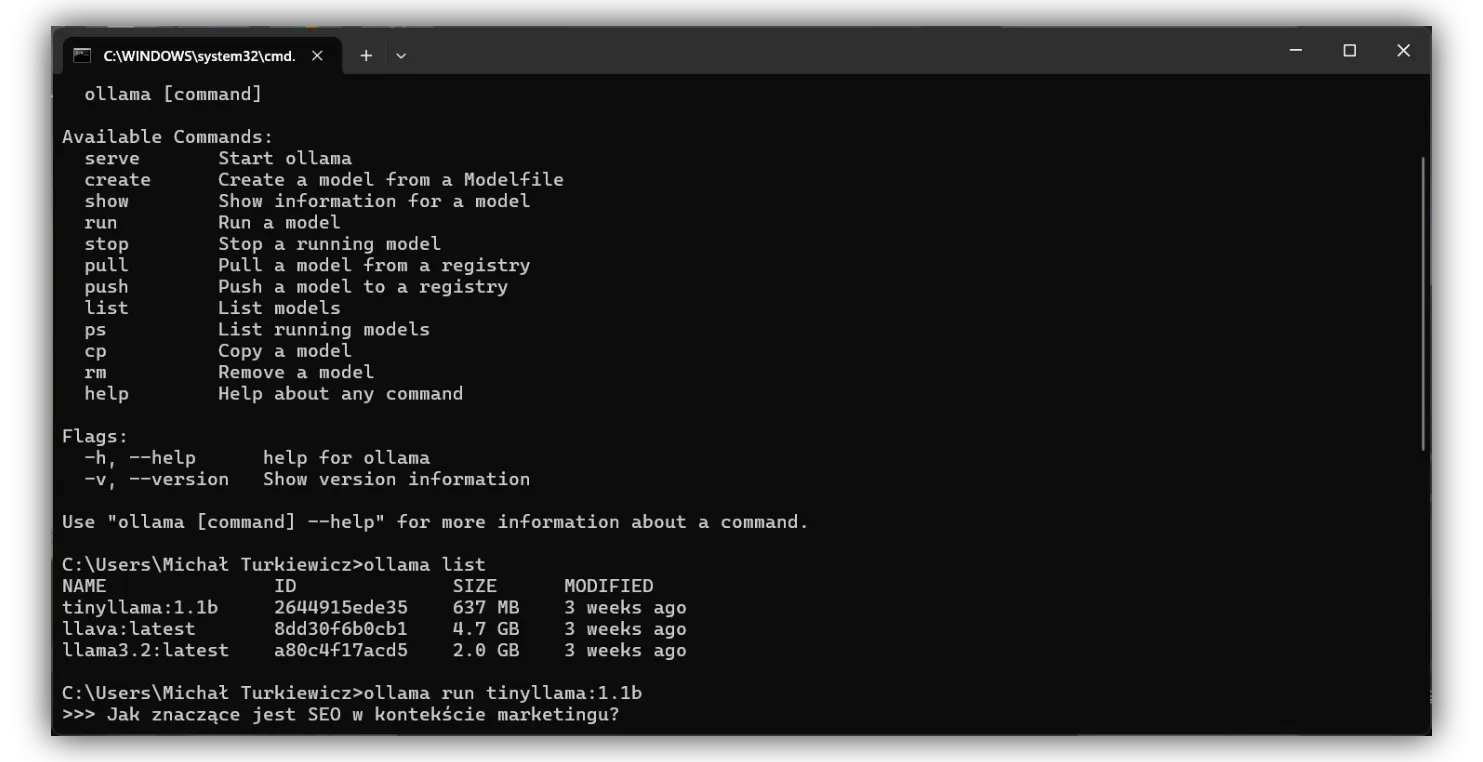The width and height of the screenshot is (1483, 762).
Task: Click the 'show' command text
Action: point(106,201)
